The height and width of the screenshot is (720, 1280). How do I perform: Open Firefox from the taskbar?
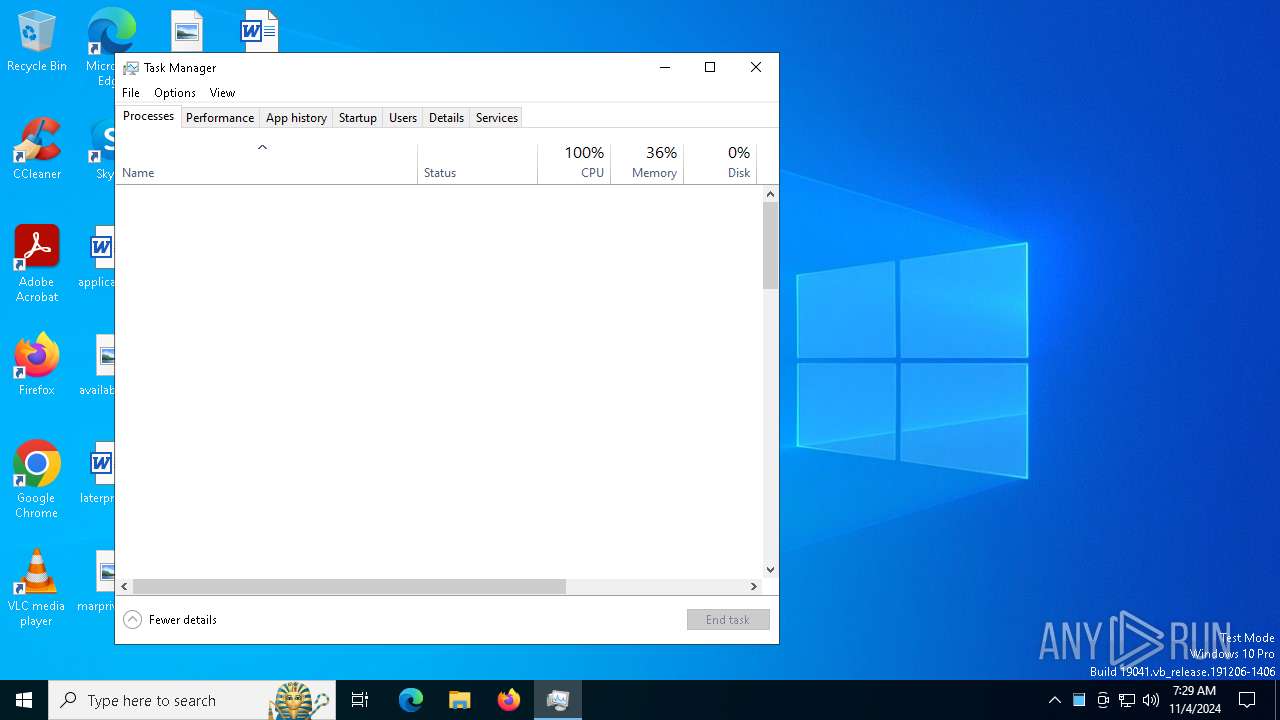click(x=509, y=700)
